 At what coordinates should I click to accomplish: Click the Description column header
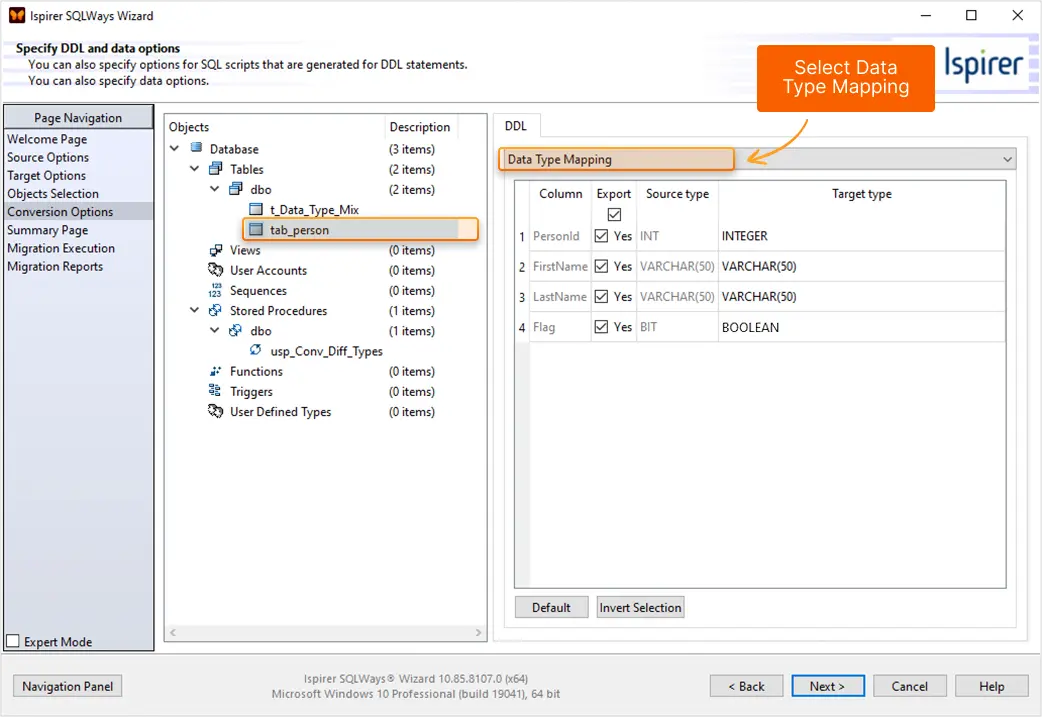[419, 126]
